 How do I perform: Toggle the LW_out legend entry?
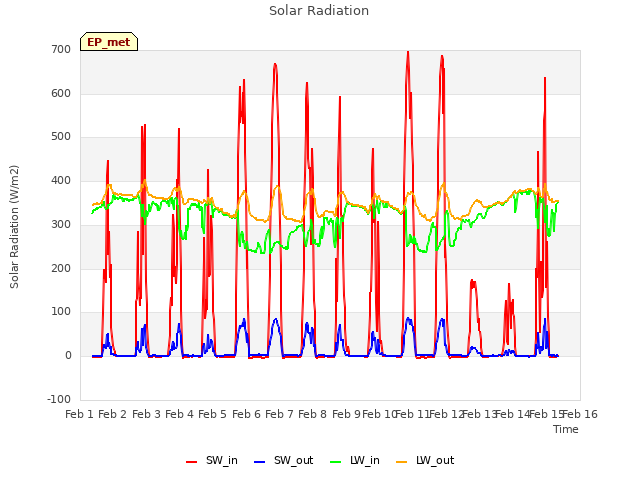[425, 460]
